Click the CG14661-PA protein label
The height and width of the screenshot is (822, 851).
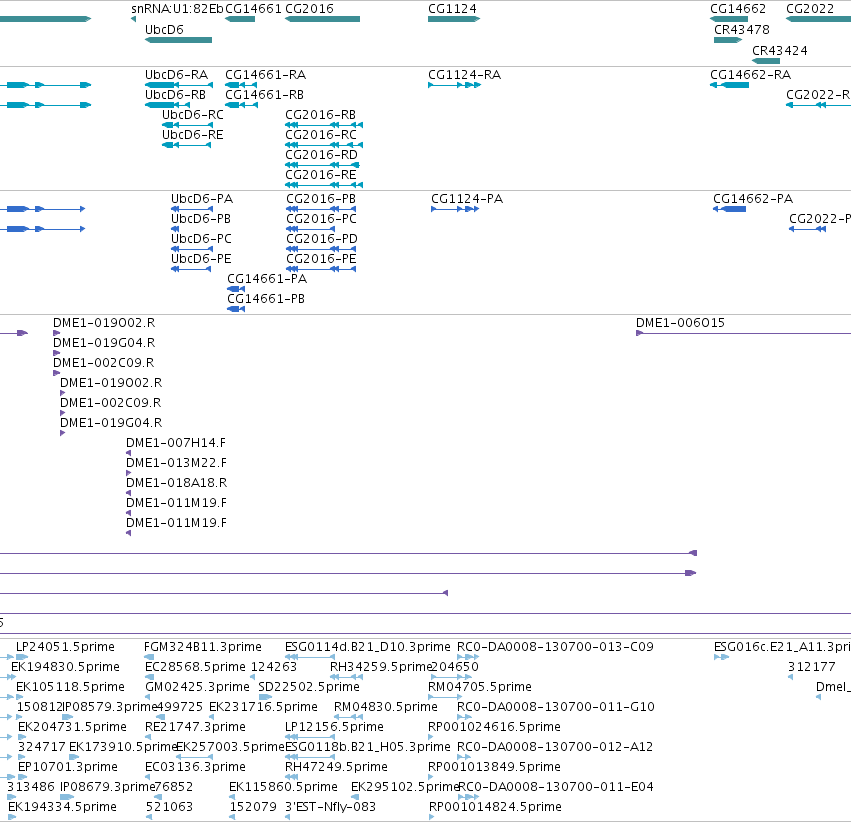click(267, 279)
